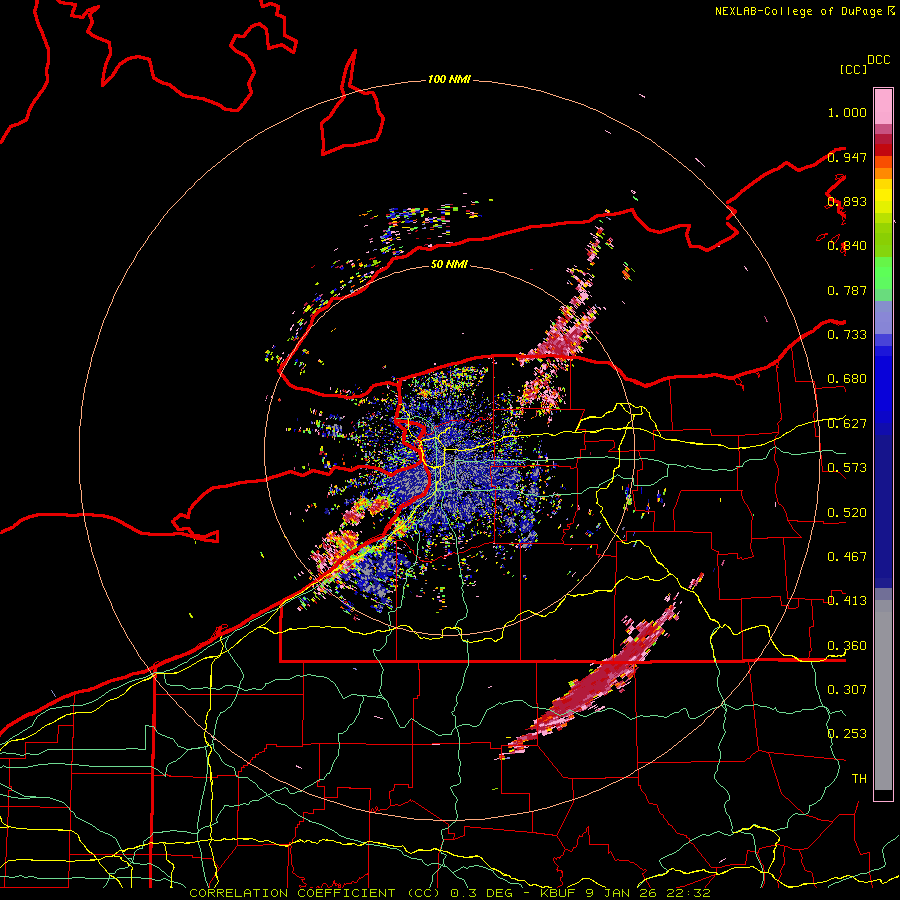Click the 0.573 scale value
The width and height of the screenshot is (900, 900).
click(847, 468)
